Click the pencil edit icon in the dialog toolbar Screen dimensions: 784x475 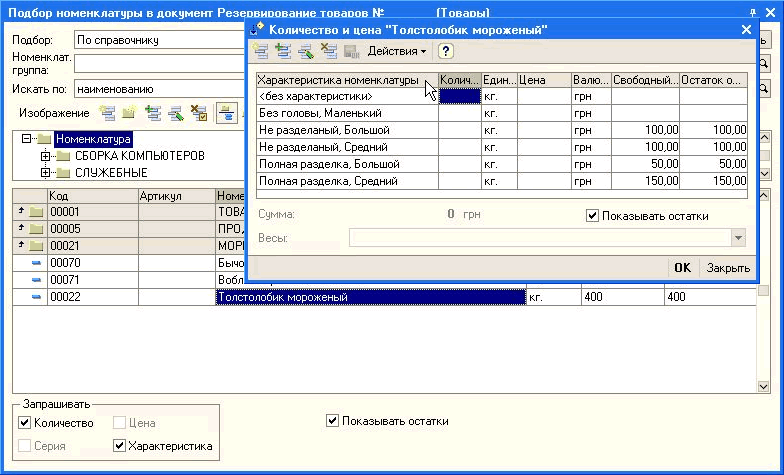(305, 51)
